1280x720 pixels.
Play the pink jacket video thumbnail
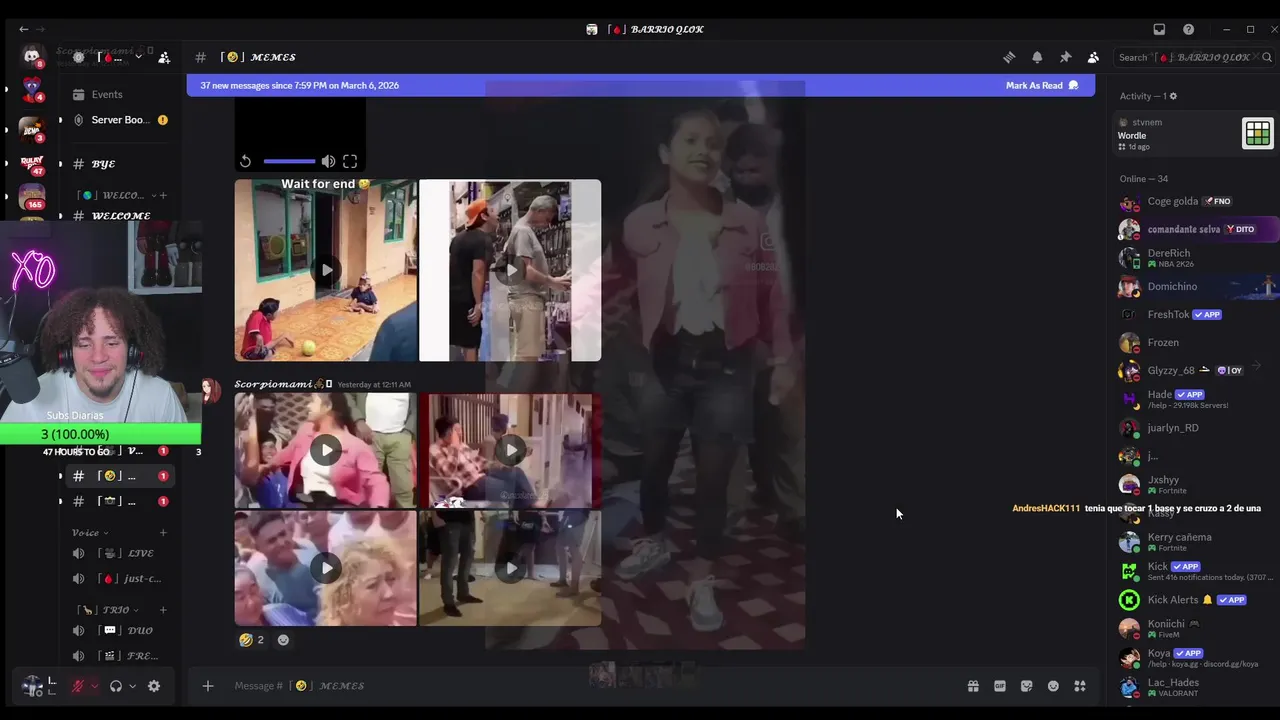326,450
